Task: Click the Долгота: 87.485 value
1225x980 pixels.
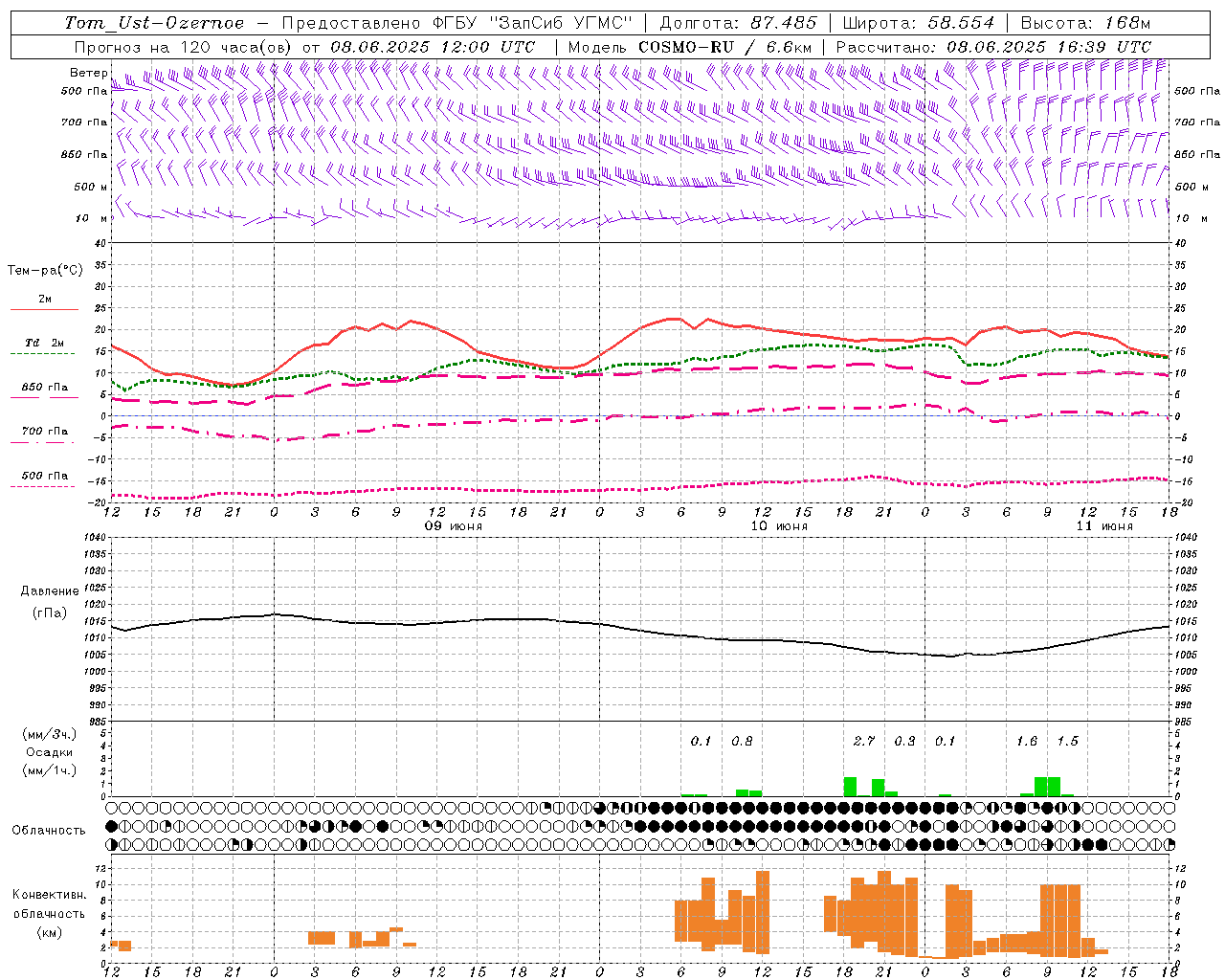Action: [738, 23]
